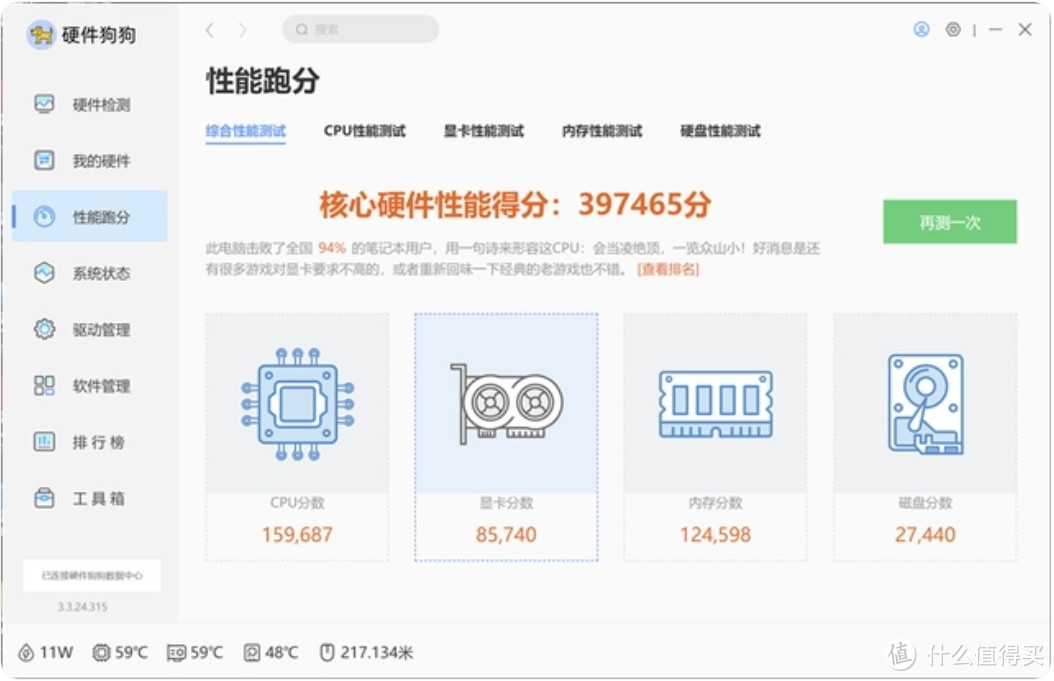Viewport: 1054px width, 681px height.
Task: Go forward with the right arrow
Action: [243, 30]
